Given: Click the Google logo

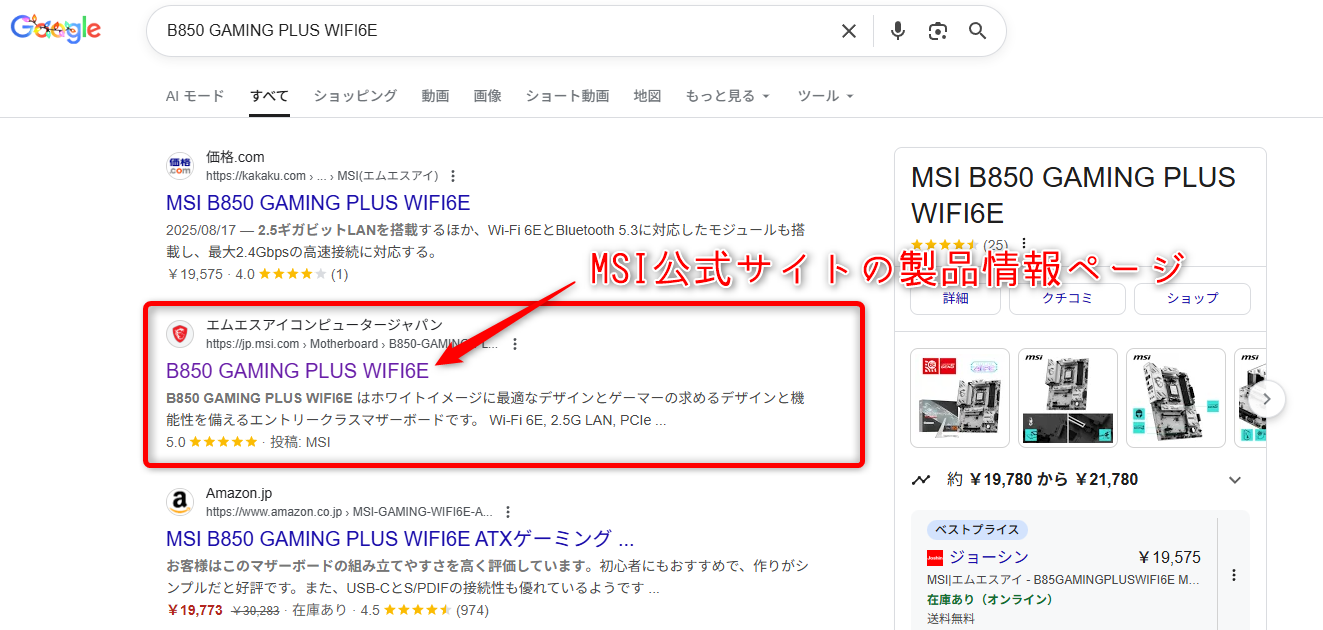Looking at the screenshot, I should coord(56,30).
